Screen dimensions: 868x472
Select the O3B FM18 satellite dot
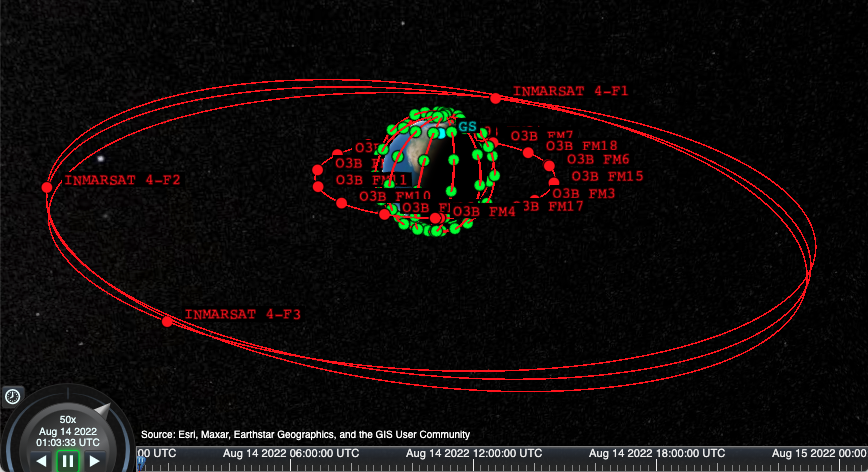pyautogui.click(x=528, y=152)
